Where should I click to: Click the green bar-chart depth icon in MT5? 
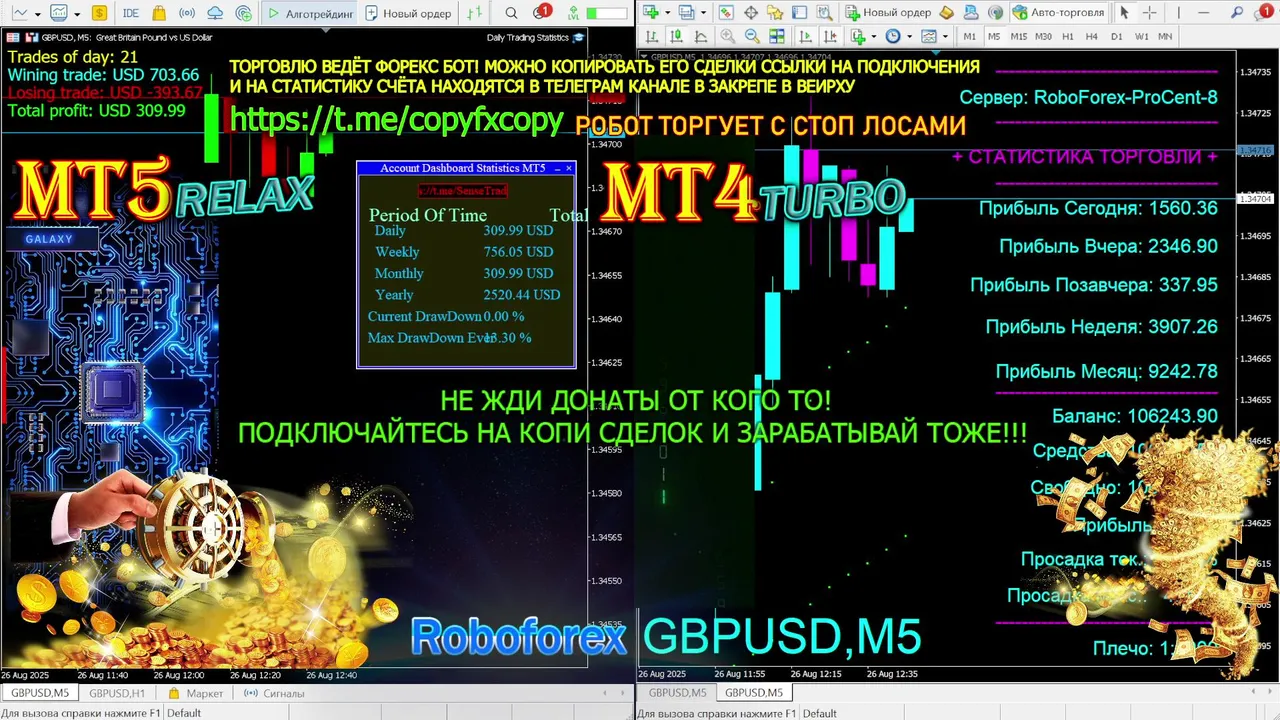tap(474, 13)
